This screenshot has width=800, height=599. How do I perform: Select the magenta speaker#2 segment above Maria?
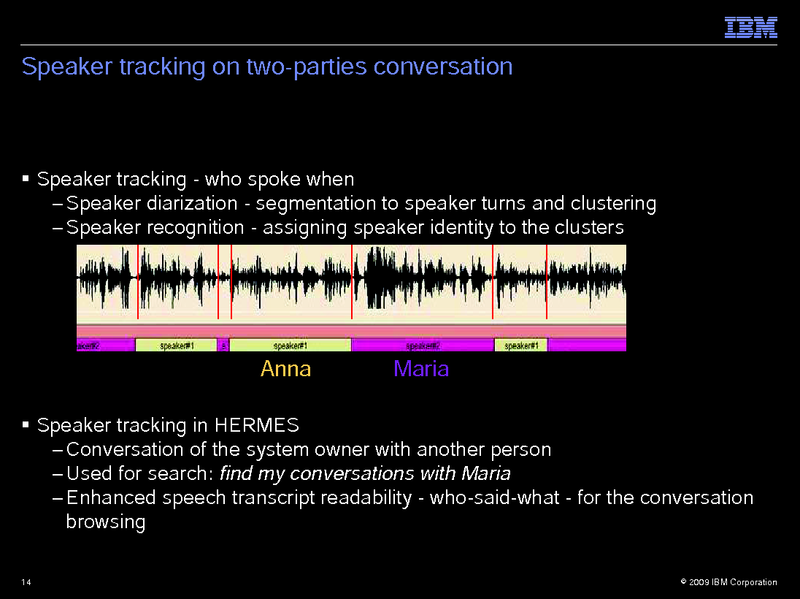(422, 345)
